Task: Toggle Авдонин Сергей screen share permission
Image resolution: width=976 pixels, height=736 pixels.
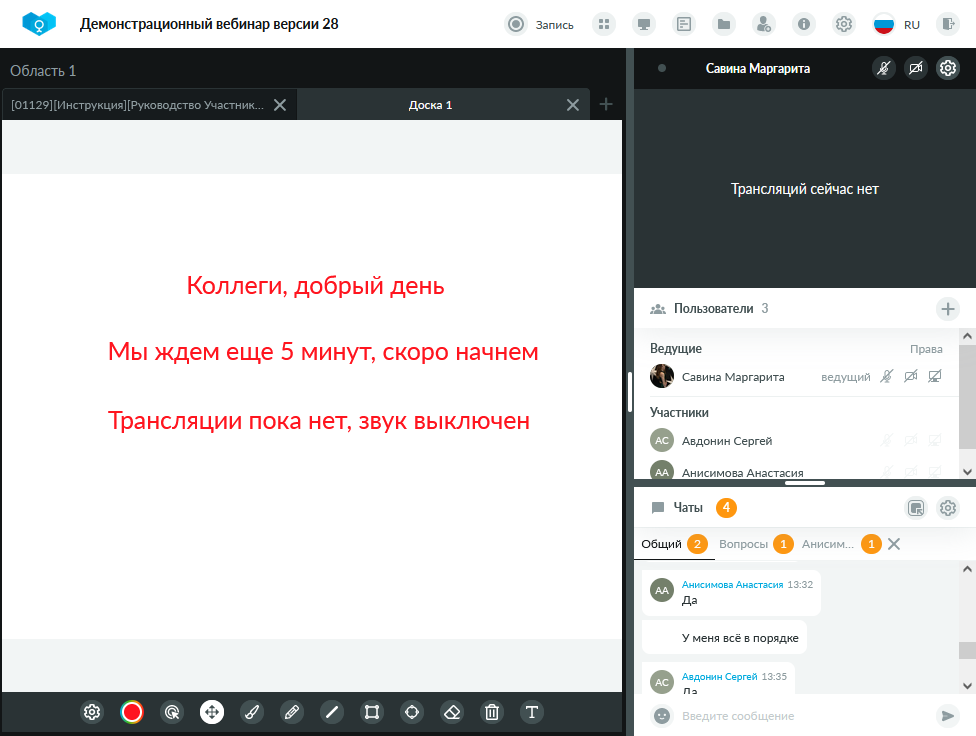Action: tap(934, 440)
